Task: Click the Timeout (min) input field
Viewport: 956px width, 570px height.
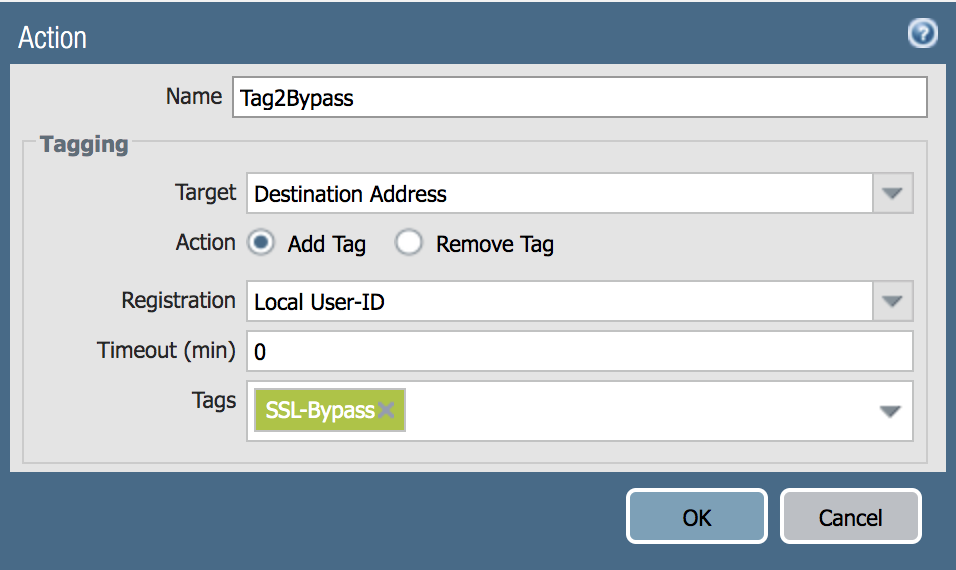Action: (579, 351)
